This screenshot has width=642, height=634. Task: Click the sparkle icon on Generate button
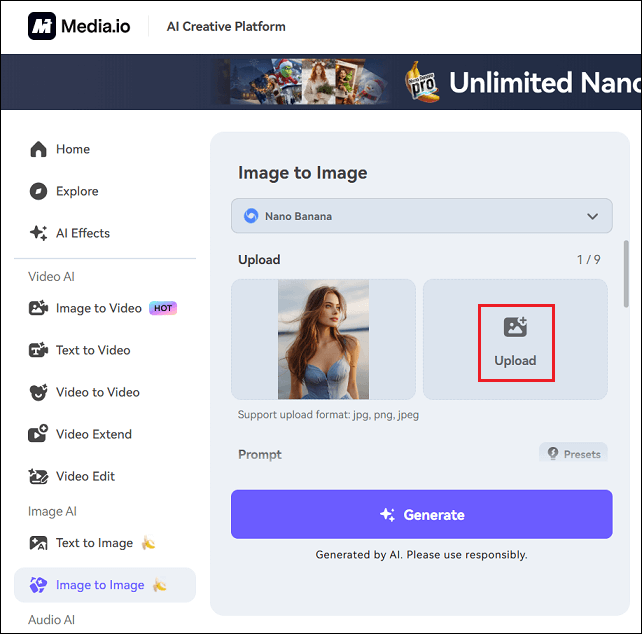(387, 514)
